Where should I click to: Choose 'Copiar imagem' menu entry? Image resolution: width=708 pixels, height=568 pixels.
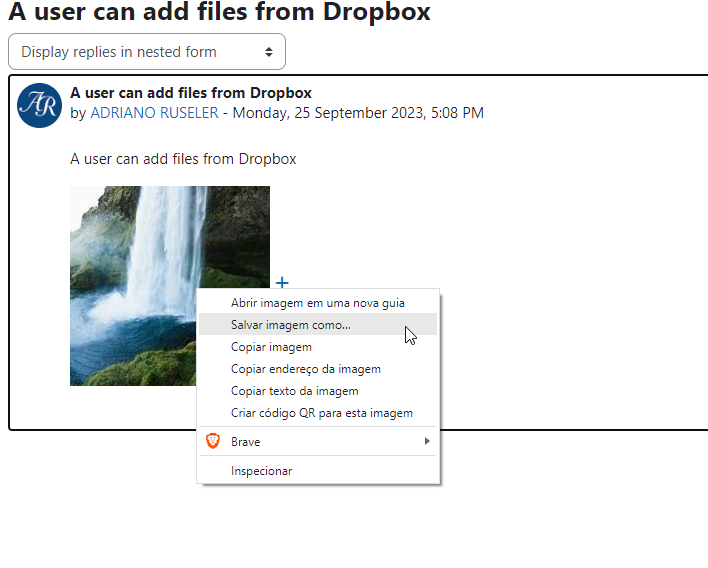click(318, 347)
